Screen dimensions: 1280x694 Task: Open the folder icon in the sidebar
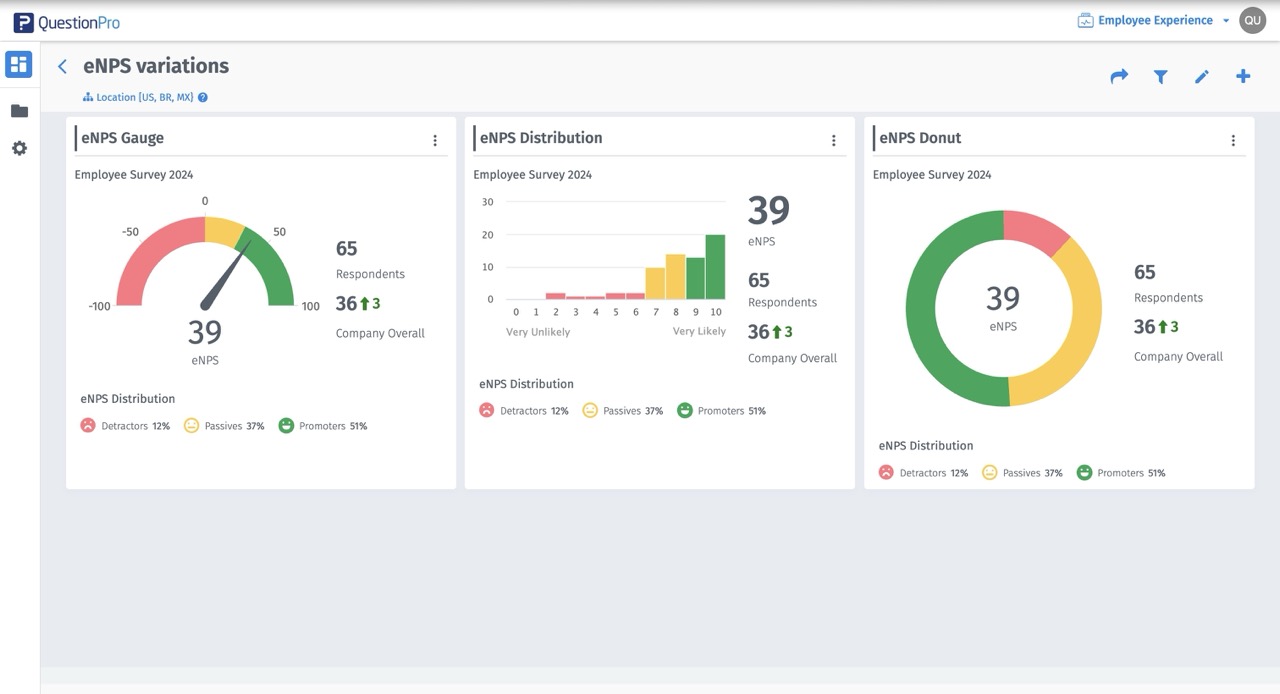[x=19, y=111]
